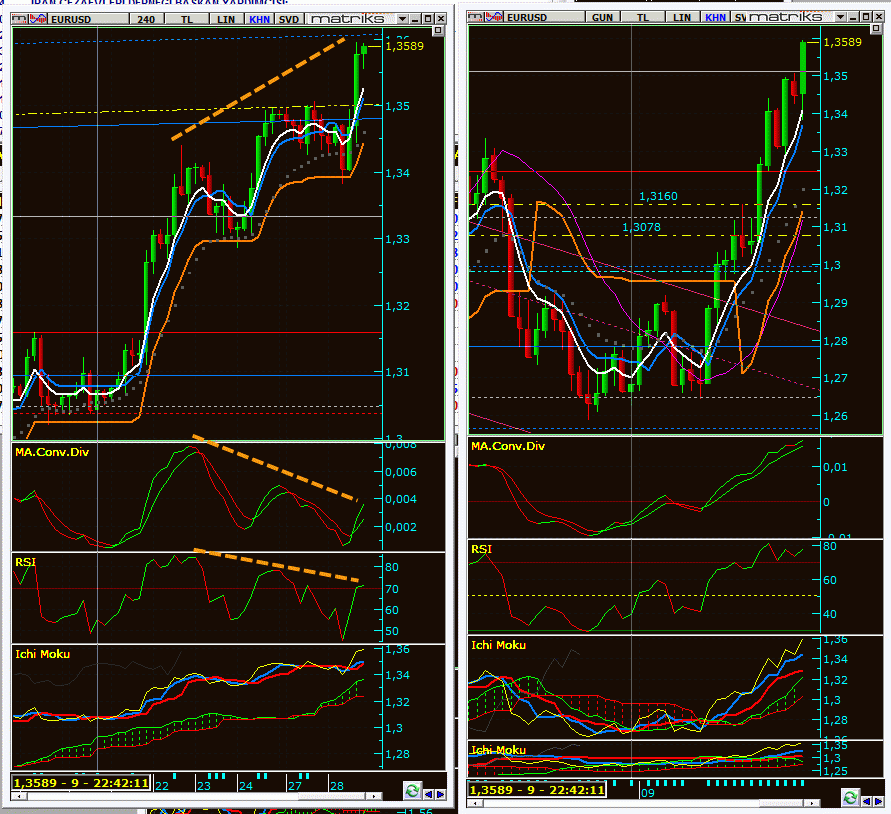Click blue left arrow at bottom of left chart
Viewport: 891px width, 814px height.
click(428, 792)
